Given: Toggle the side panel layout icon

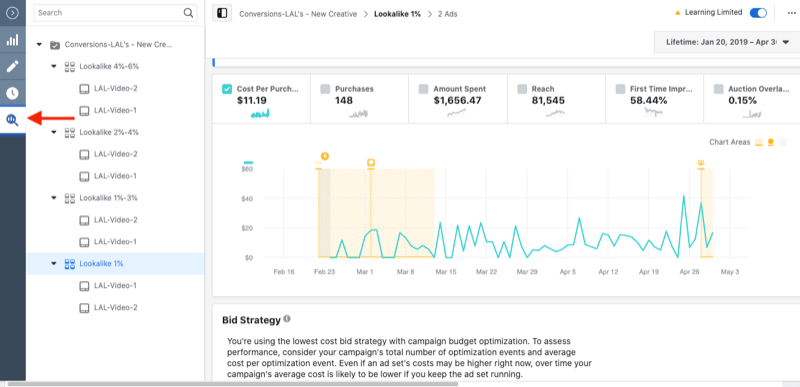Looking at the screenshot, I should click(222, 13).
